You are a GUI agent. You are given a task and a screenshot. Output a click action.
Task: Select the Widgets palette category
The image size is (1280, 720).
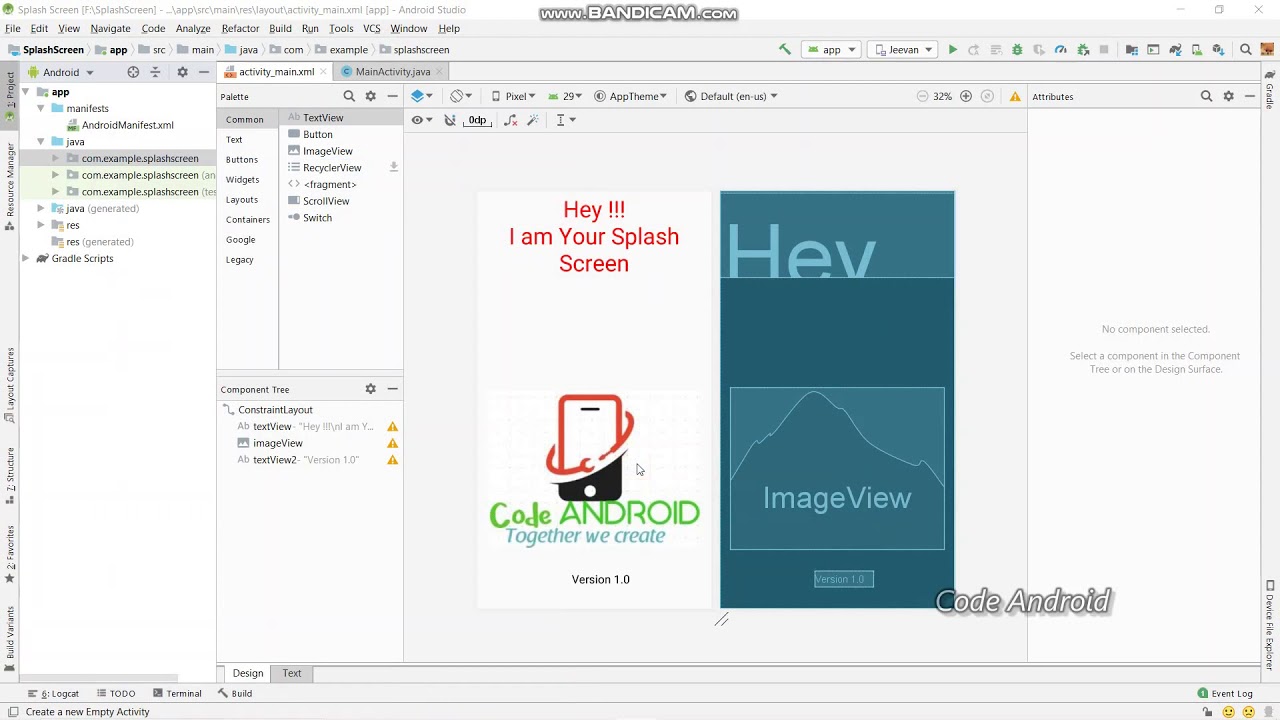[x=242, y=180]
